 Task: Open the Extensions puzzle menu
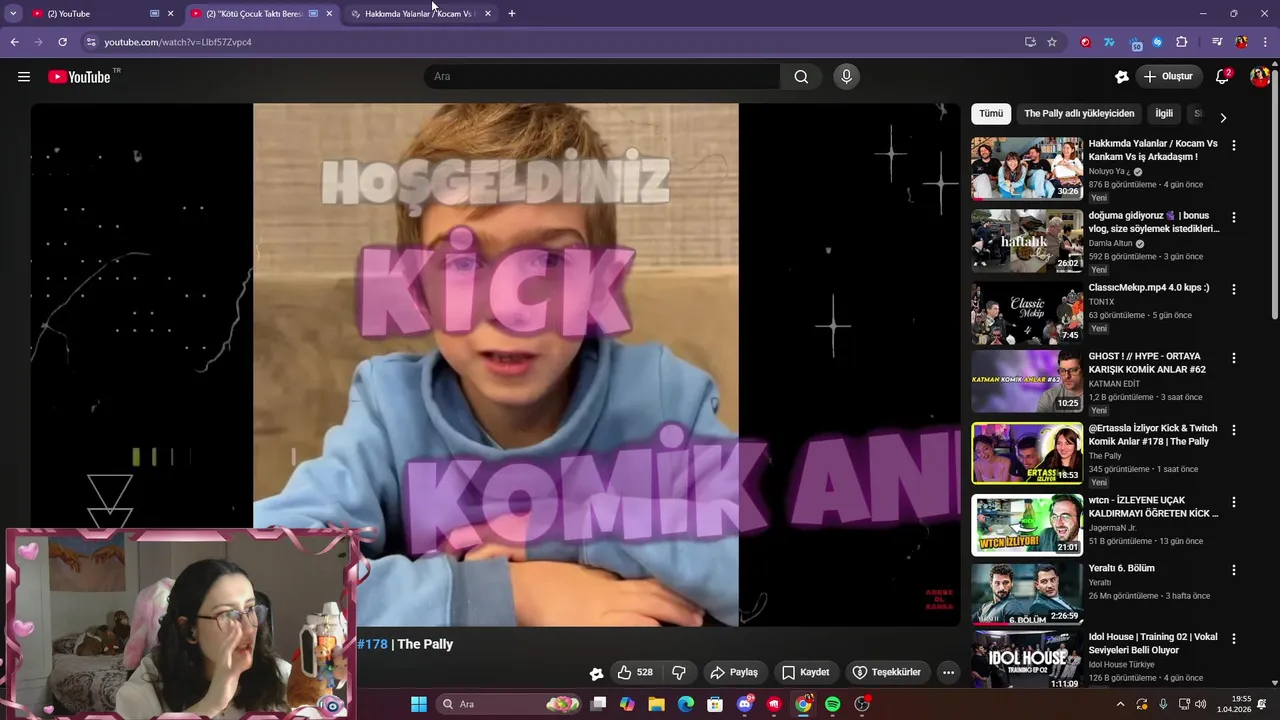[x=1181, y=42]
